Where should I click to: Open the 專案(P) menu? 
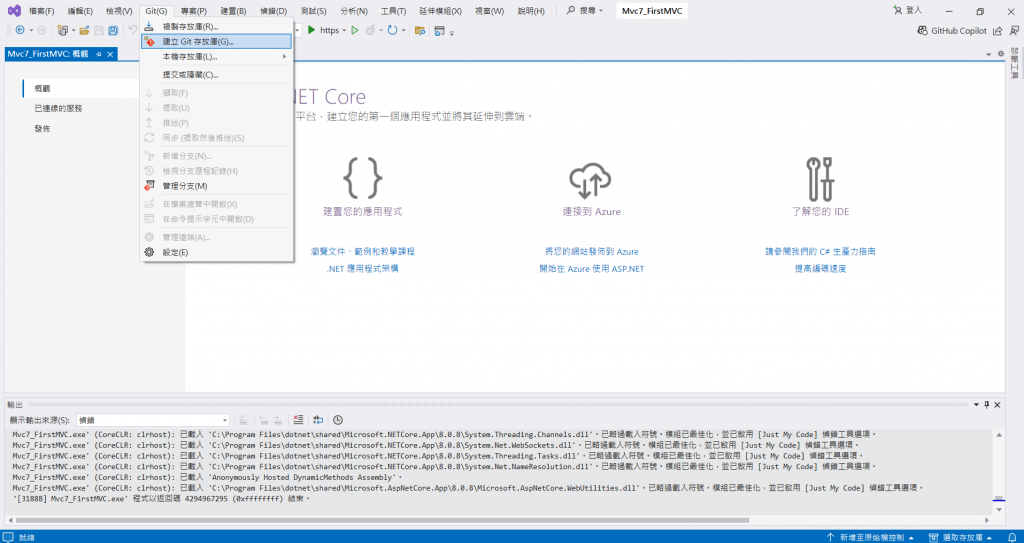tap(194, 11)
